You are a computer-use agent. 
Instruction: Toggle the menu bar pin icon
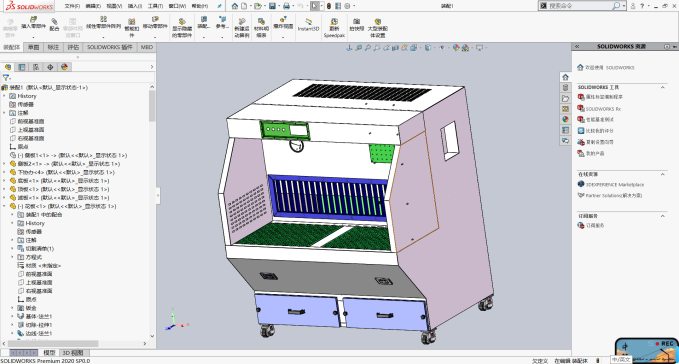[219, 6]
